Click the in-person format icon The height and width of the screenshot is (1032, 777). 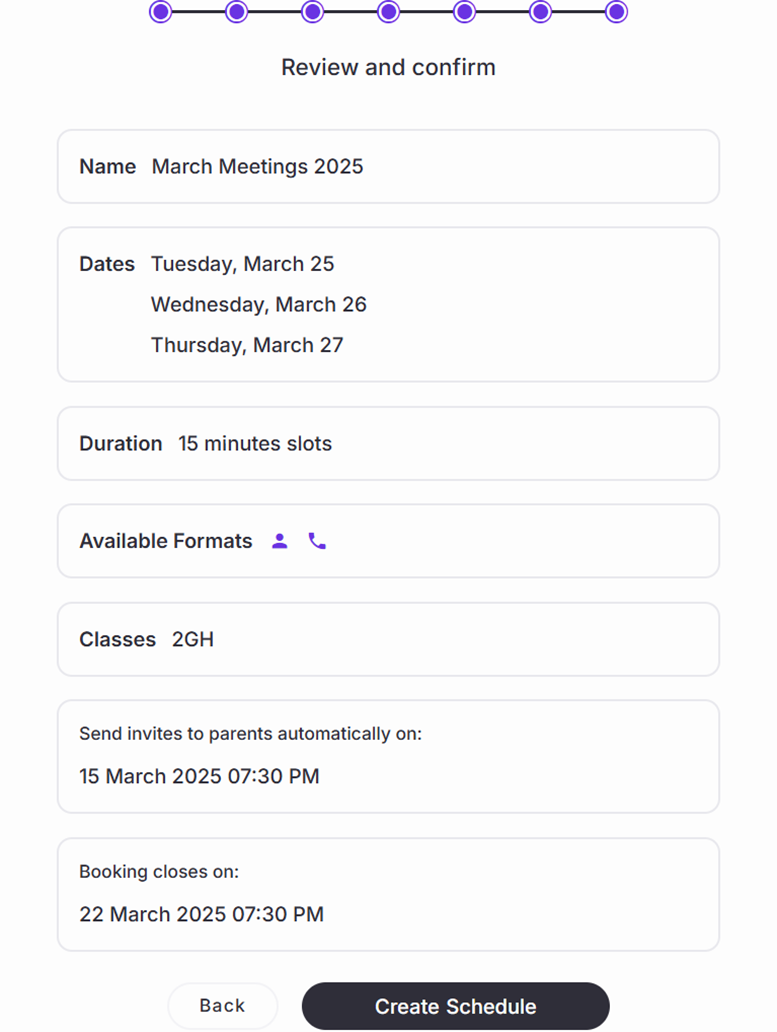(280, 541)
